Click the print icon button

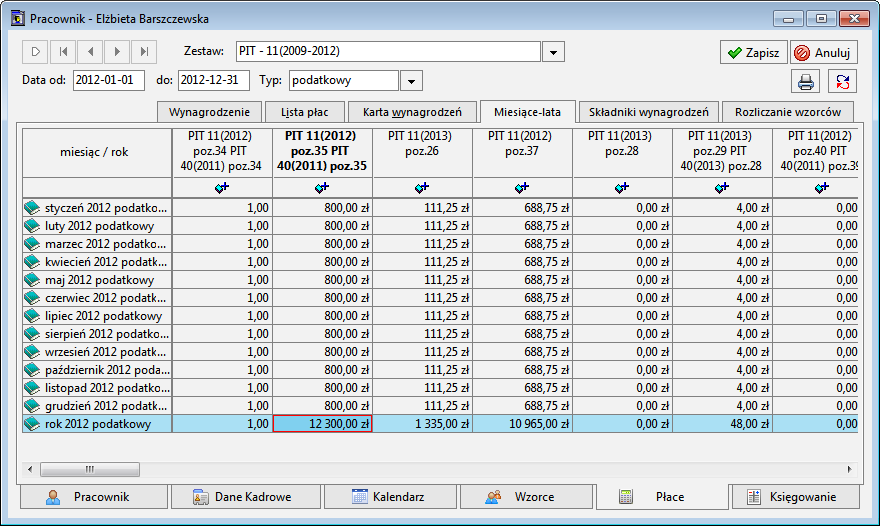805,82
